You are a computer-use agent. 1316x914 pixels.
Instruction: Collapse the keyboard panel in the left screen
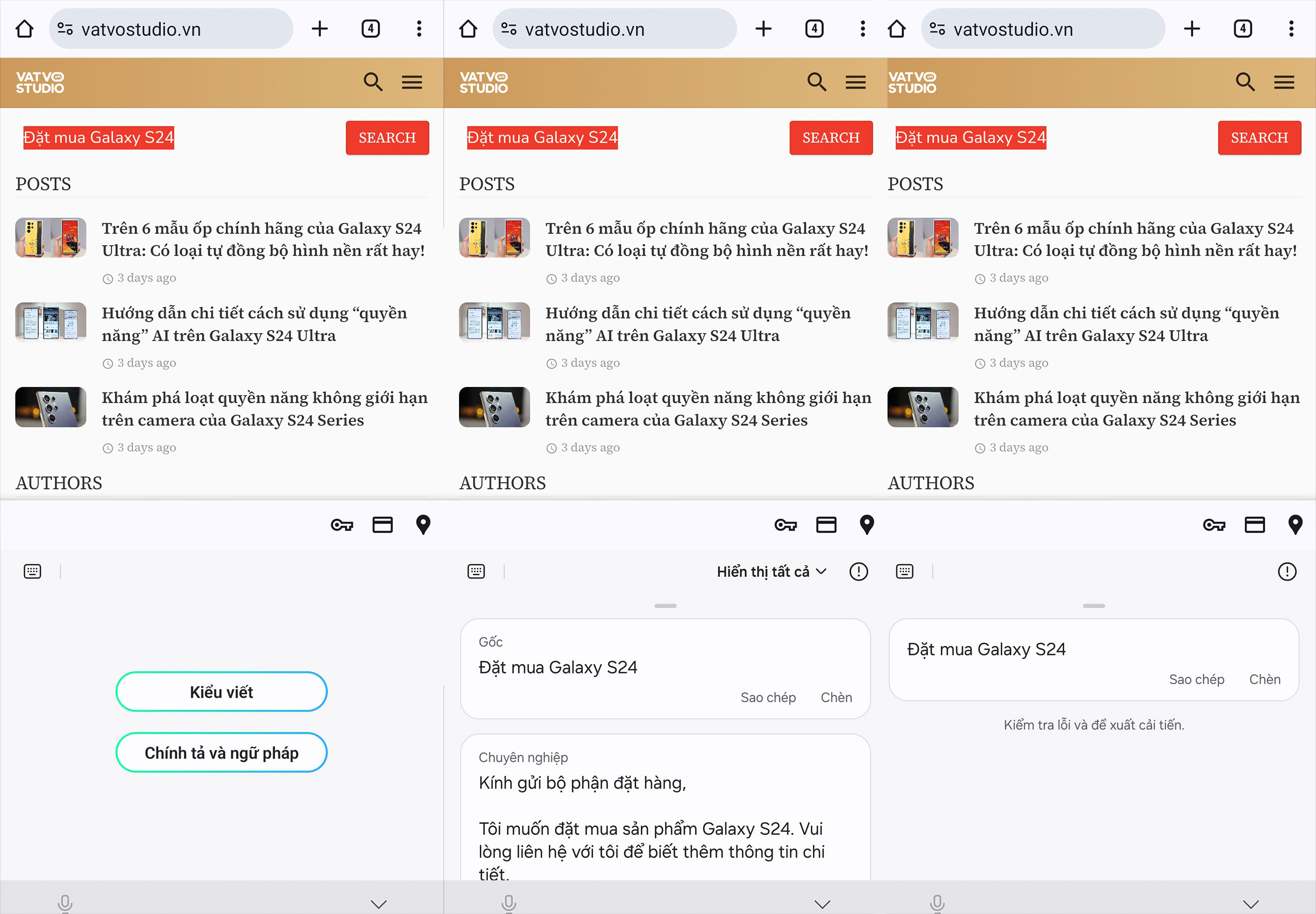pyautogui.click(x=379, y=904)
